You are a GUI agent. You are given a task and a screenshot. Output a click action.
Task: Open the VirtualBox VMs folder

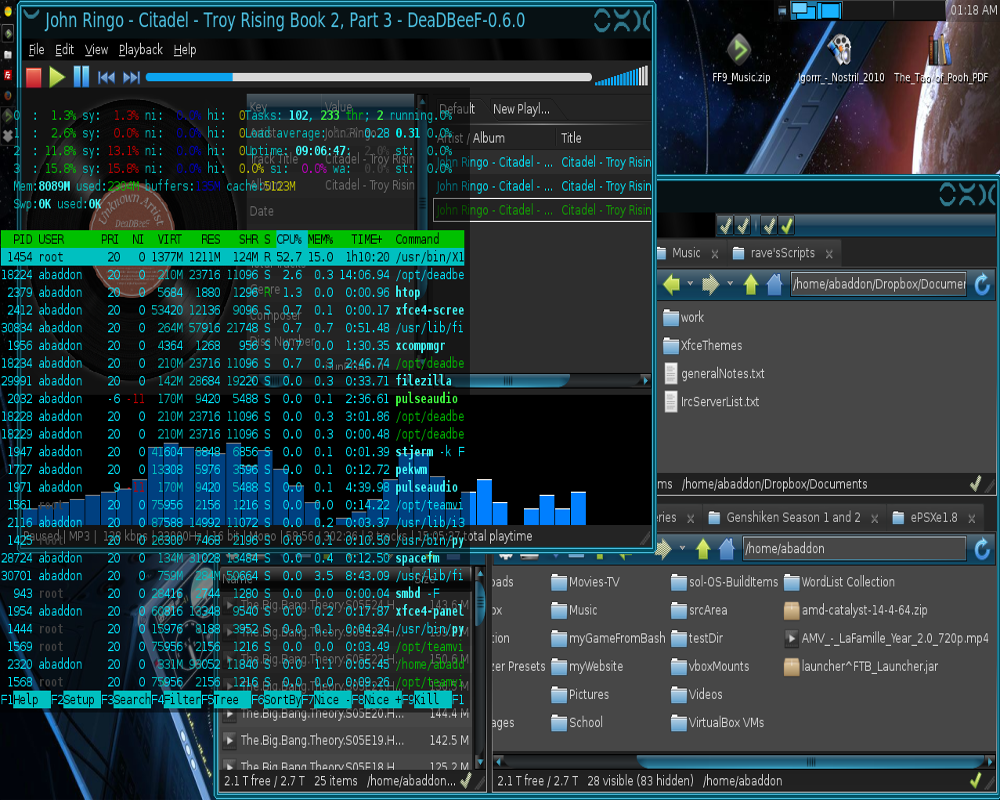[x=717, y=722]
